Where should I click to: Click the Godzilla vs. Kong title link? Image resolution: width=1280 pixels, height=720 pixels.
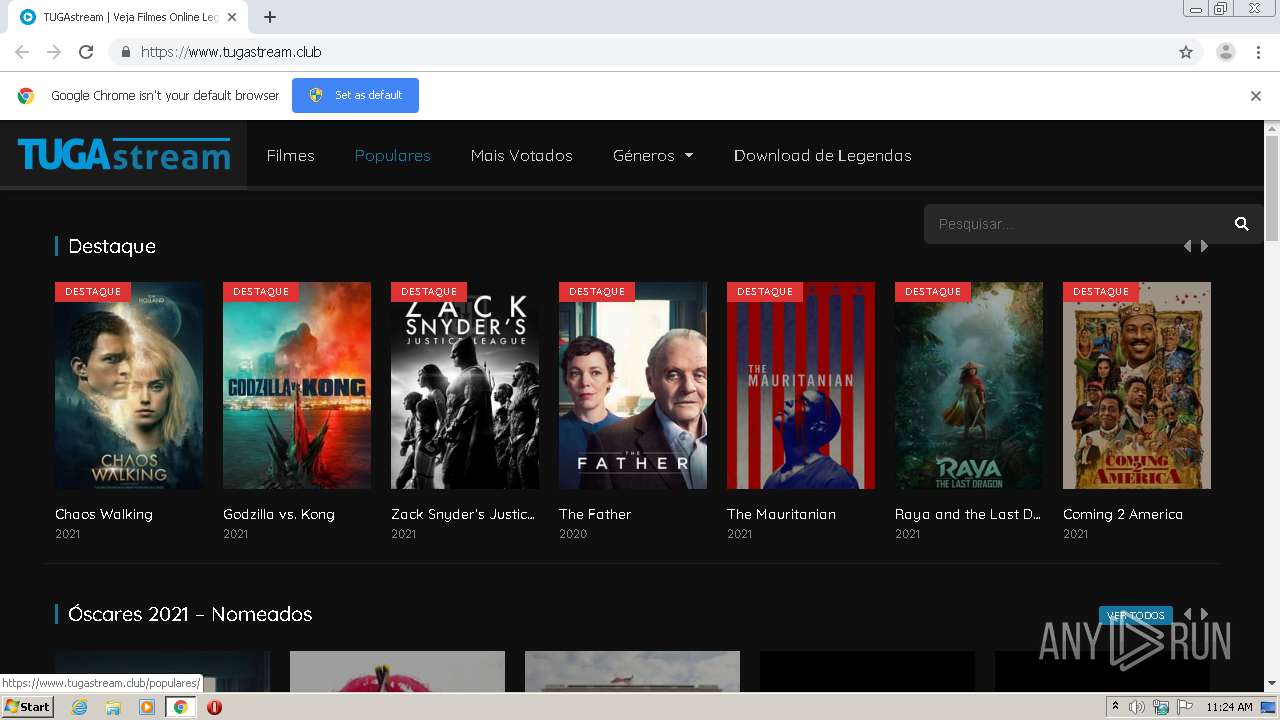279,514
